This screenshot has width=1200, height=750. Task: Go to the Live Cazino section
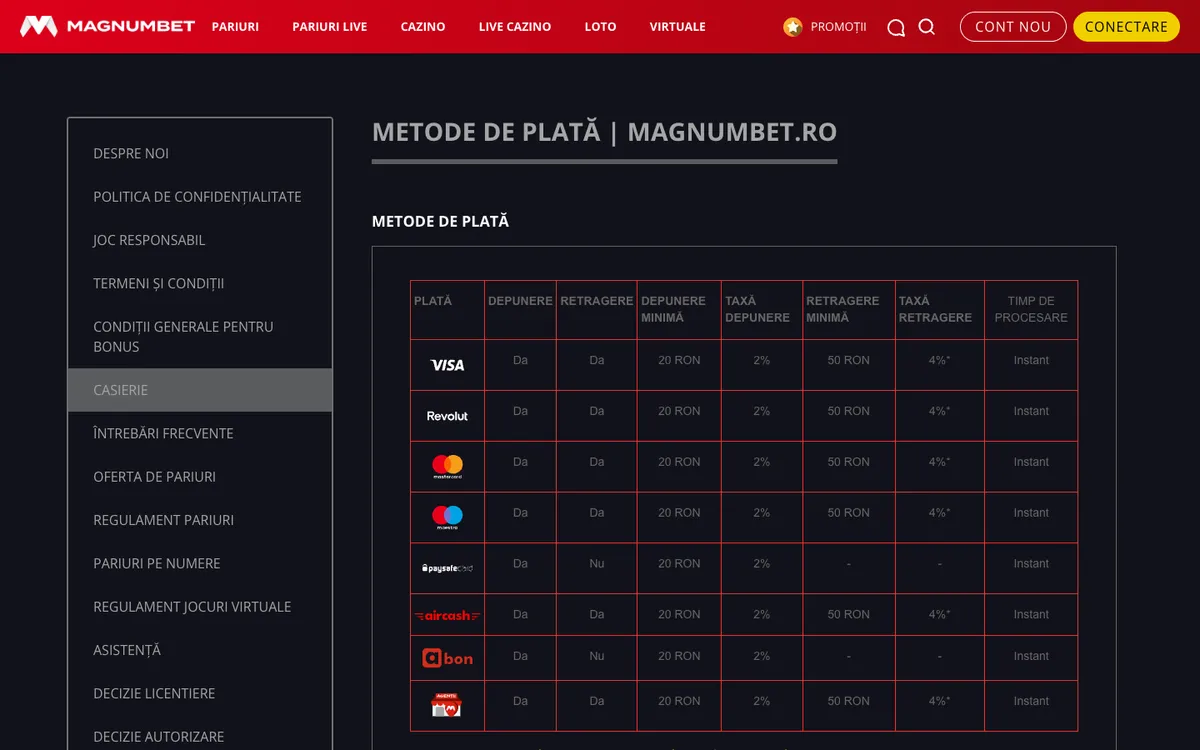tap(515, 27)
